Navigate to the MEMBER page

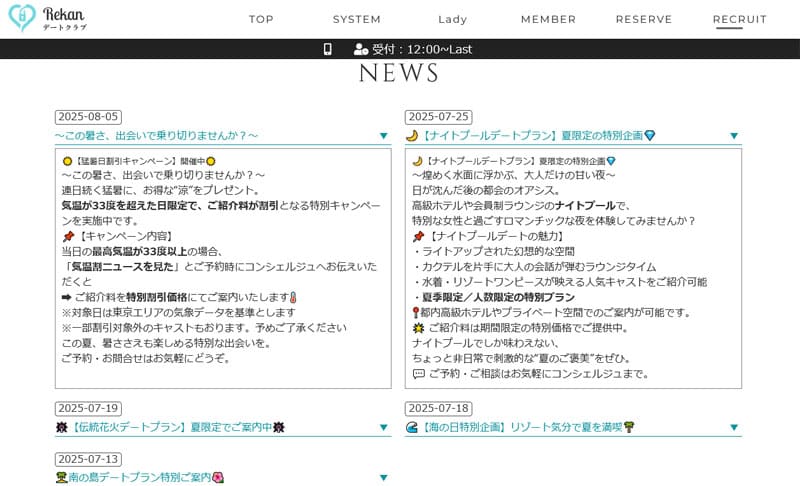pos(548,19)
